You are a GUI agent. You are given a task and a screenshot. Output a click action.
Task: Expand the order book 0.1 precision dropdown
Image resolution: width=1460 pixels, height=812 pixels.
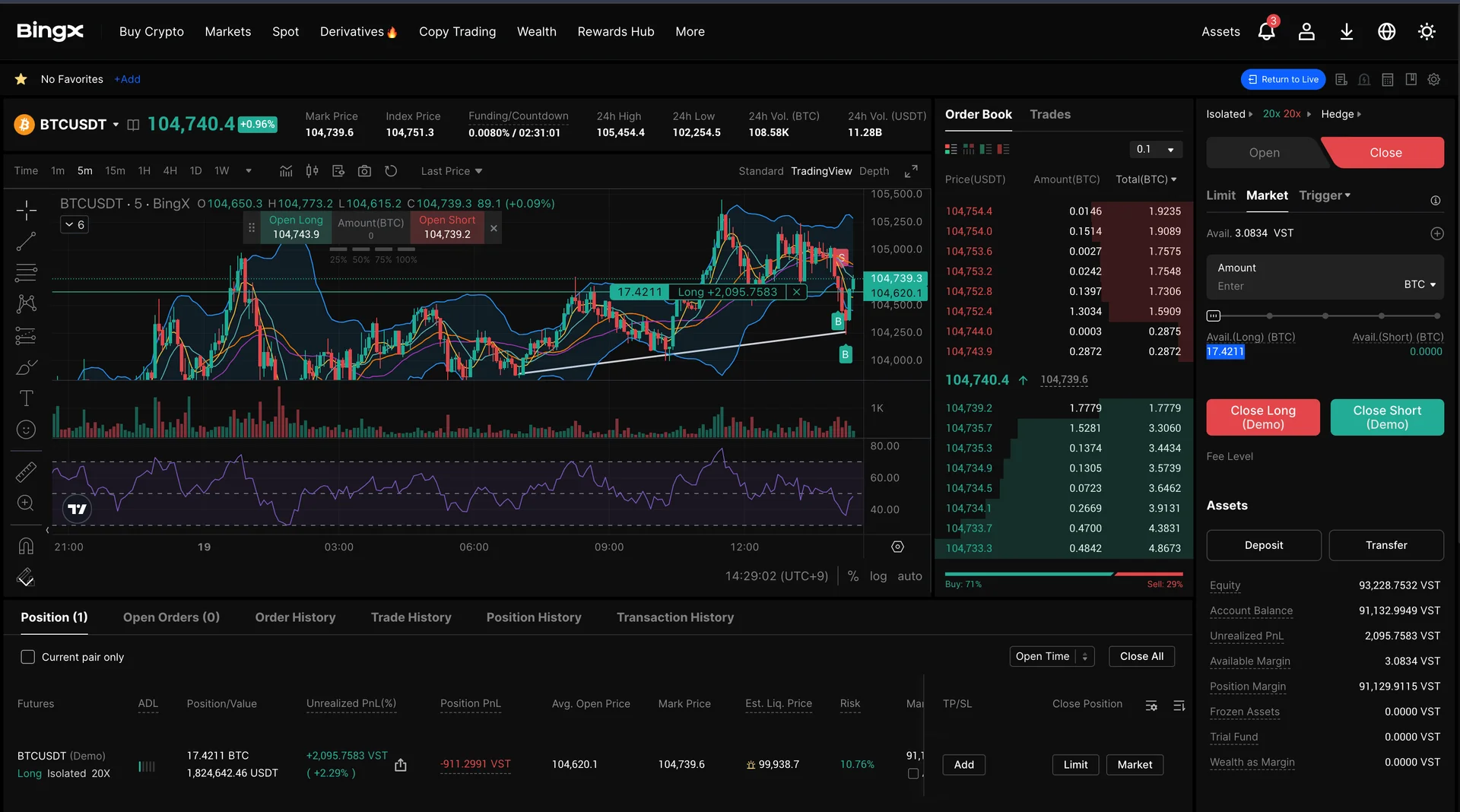point(1154,150)
